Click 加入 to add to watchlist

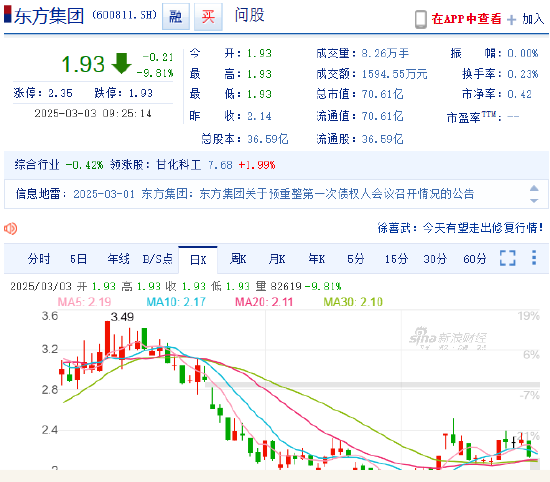point(533,19)
